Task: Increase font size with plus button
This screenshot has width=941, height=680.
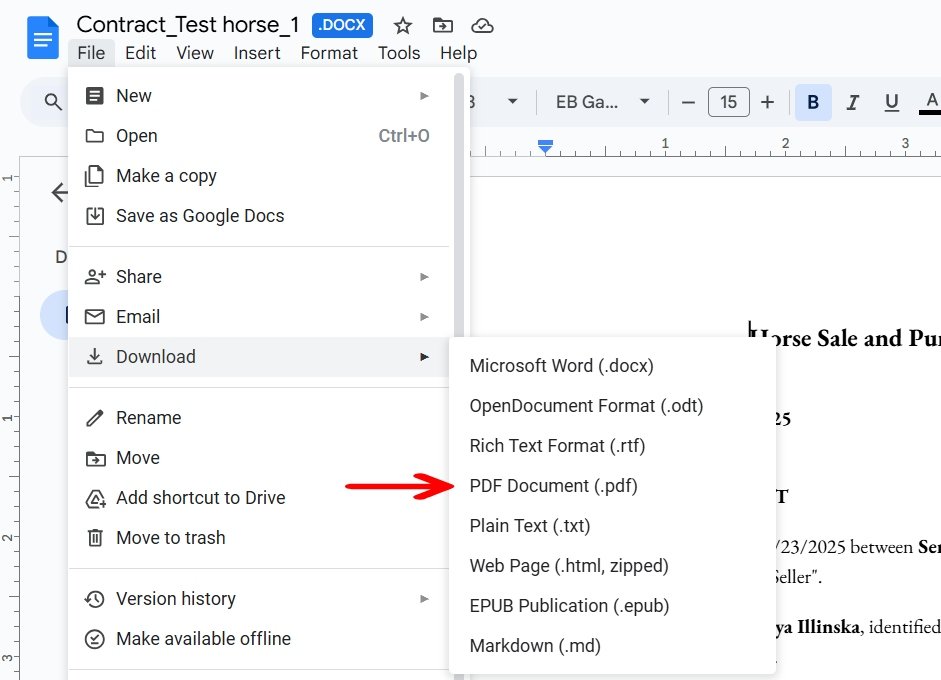Action: 767,102
